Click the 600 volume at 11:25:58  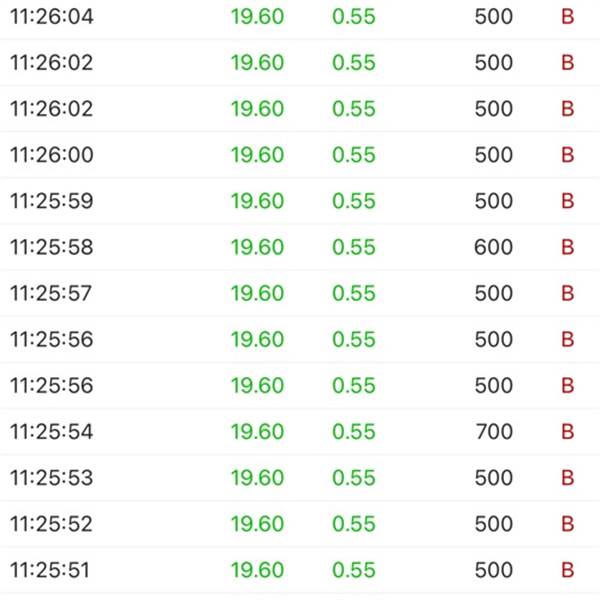pos(494,247)
